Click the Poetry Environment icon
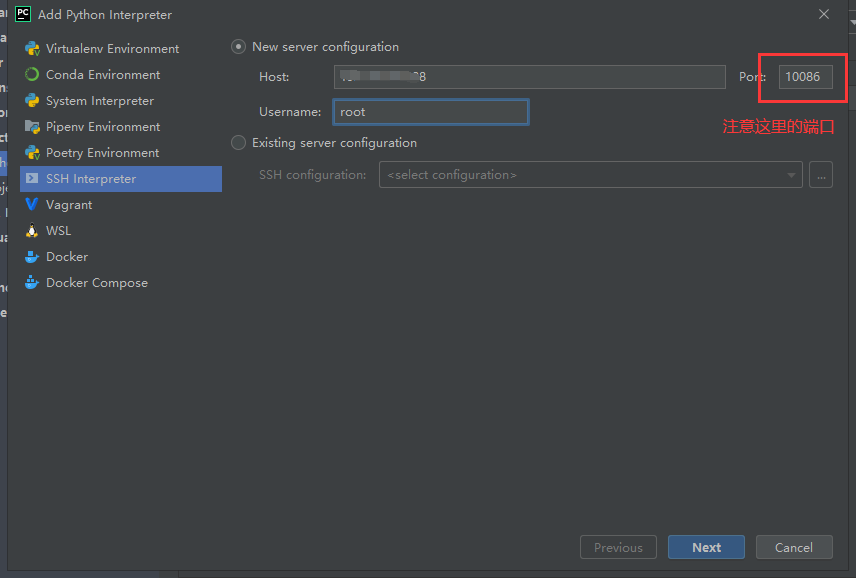Screen dimensions: 856x578 (32, 153)
